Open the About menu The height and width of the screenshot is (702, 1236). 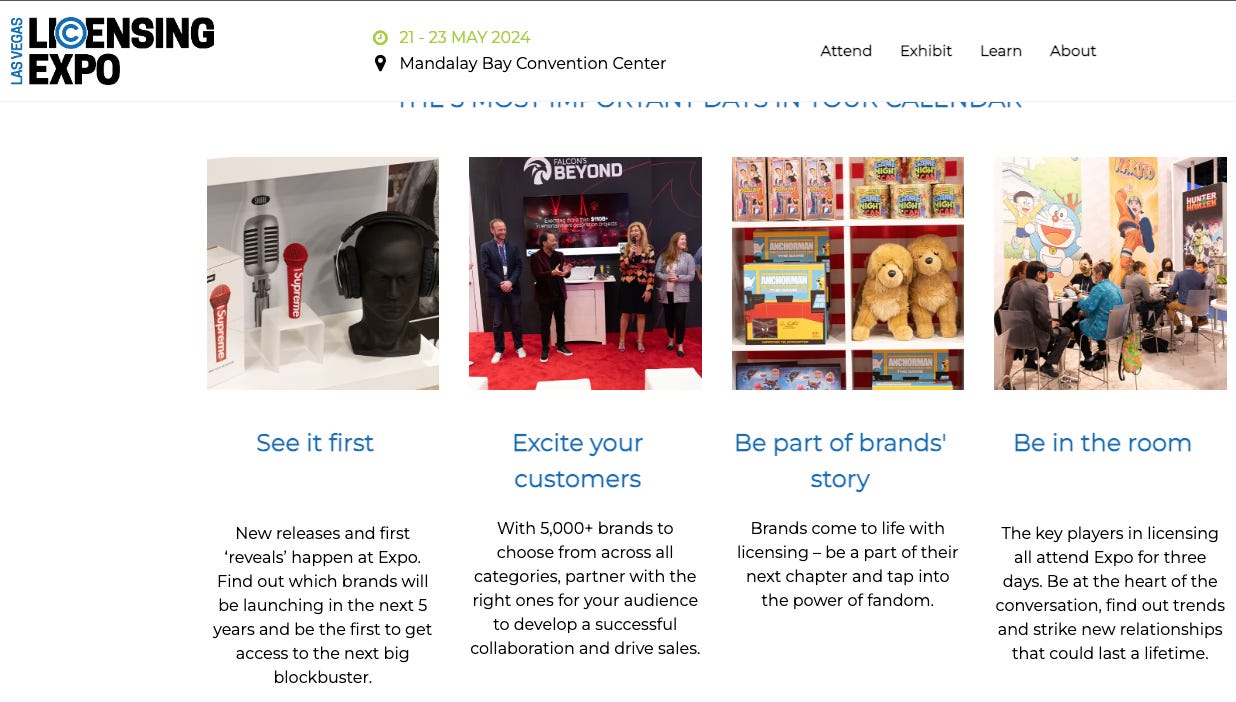(x=1073, y=51)
